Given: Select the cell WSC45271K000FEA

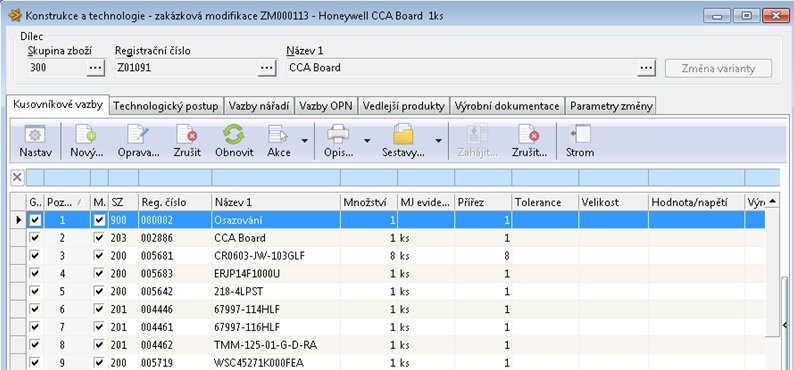Looking at the screenshot, I should point(276,363).
